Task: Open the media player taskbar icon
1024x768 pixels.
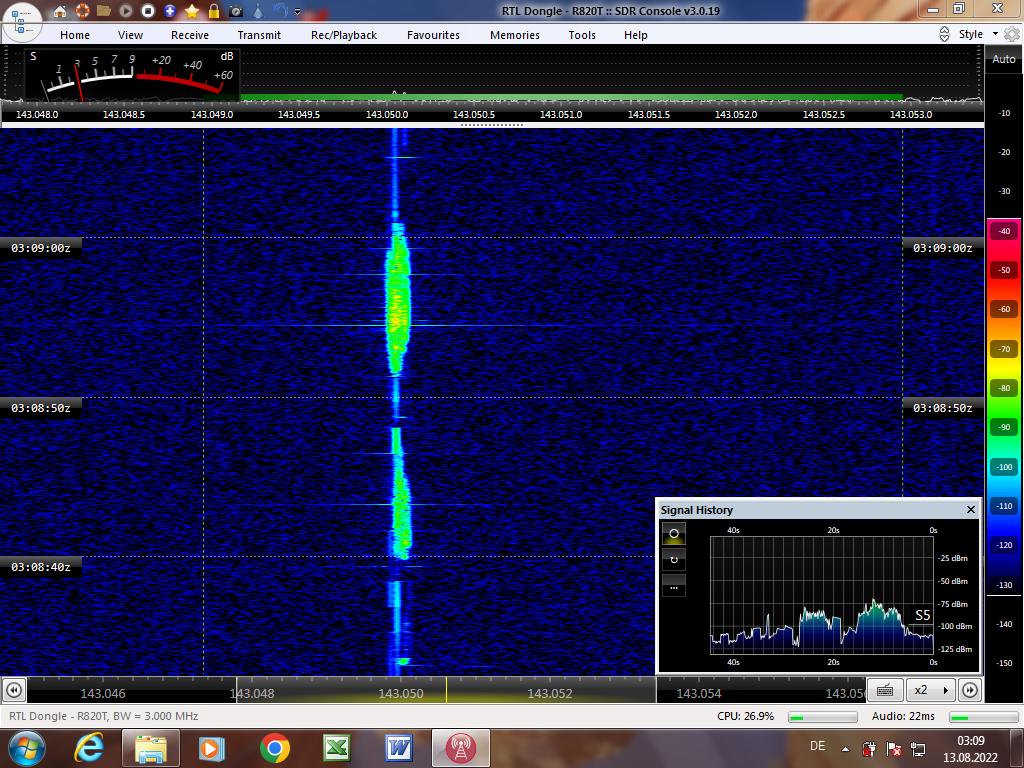Action: coord(212,748)
